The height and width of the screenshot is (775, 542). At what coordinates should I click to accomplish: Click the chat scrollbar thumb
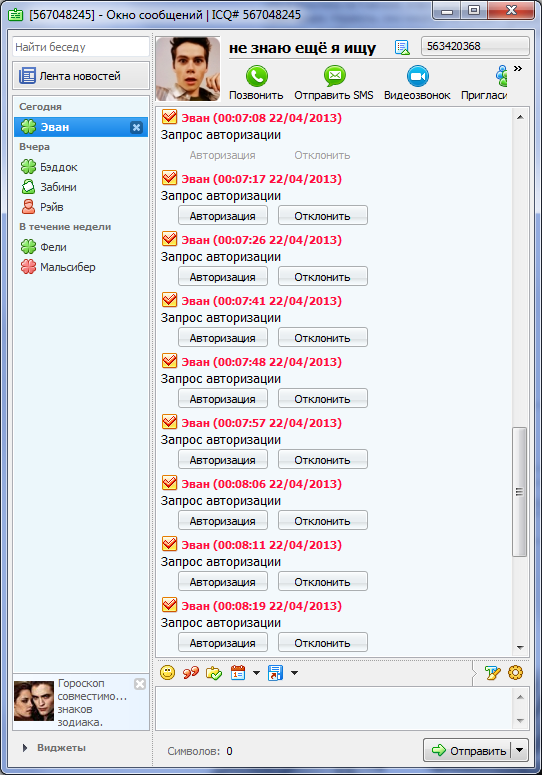point(519,492)
